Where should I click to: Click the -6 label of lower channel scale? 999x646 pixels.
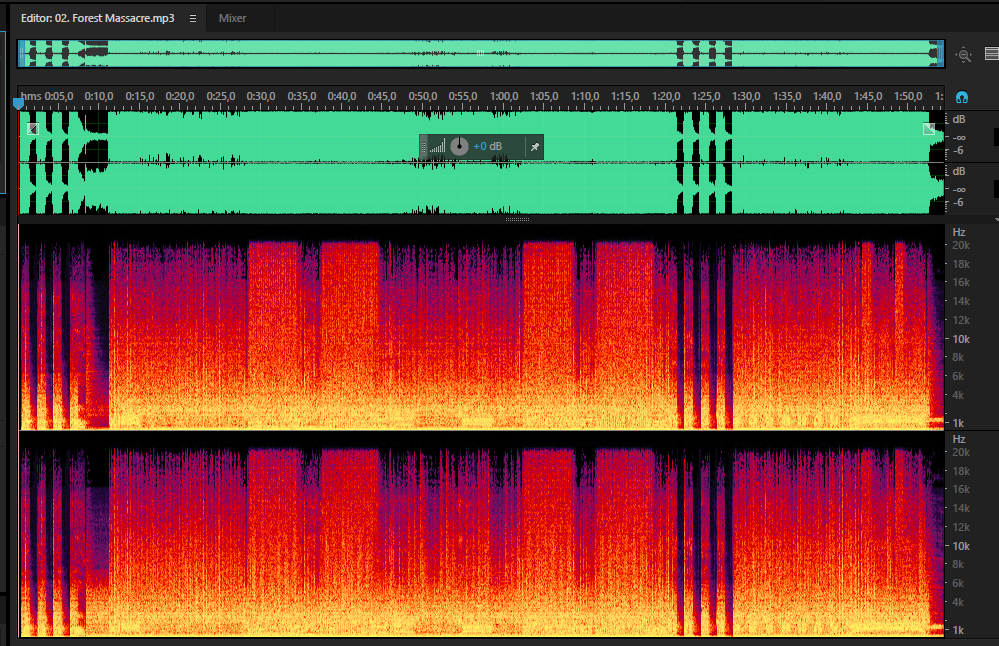[958, 203]
